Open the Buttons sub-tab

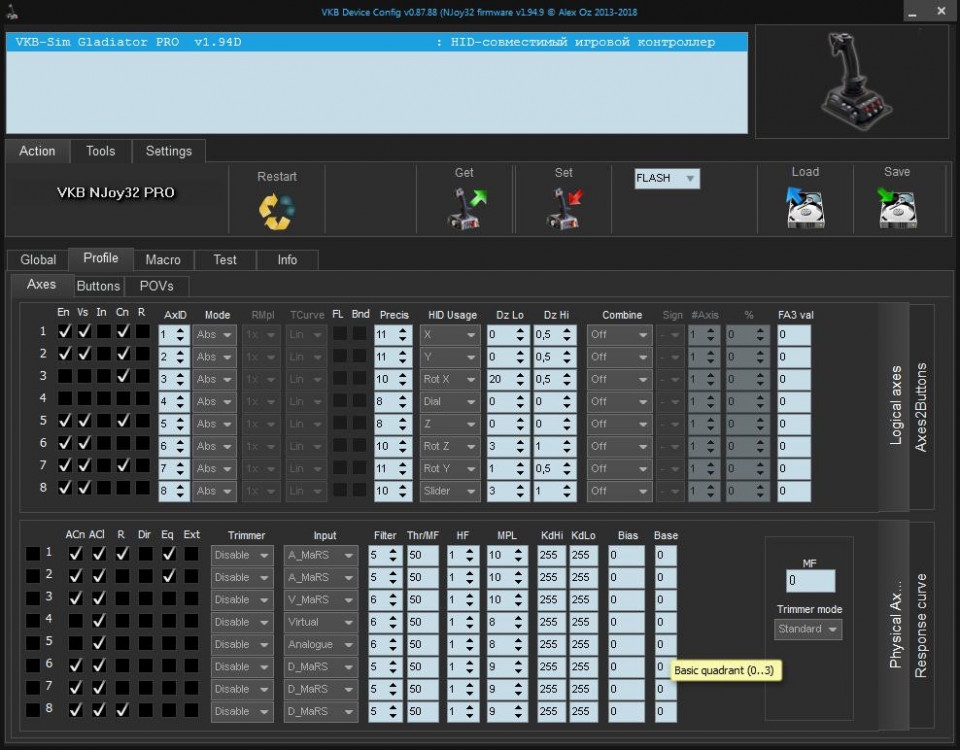(x=98, y=286)
